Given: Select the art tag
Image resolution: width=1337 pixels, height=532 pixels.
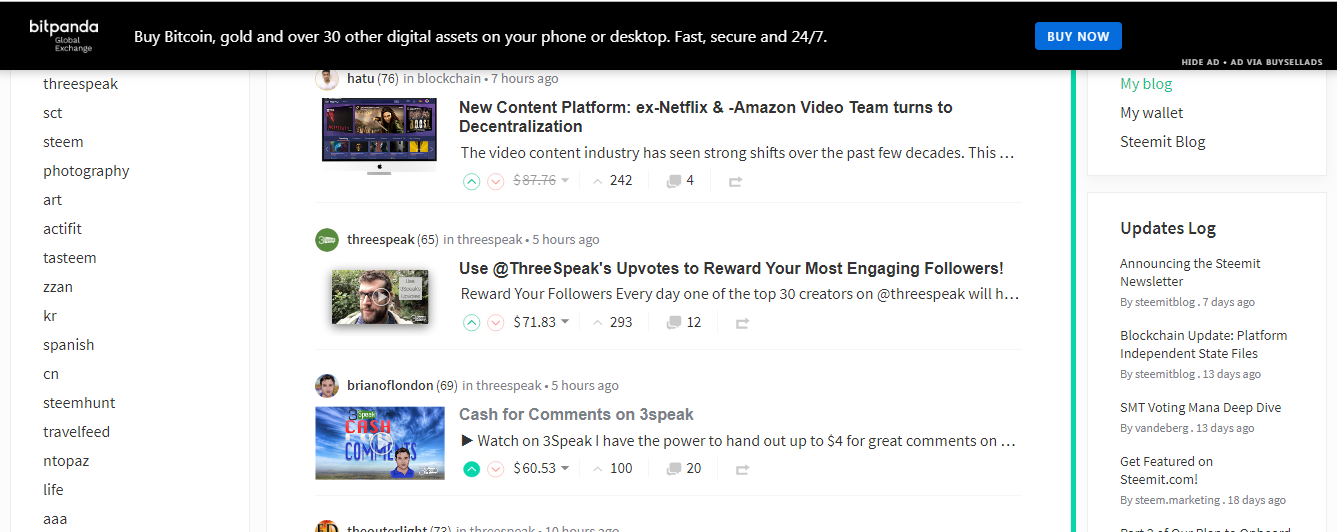Looking at the screenshot, I should point(52,200).
